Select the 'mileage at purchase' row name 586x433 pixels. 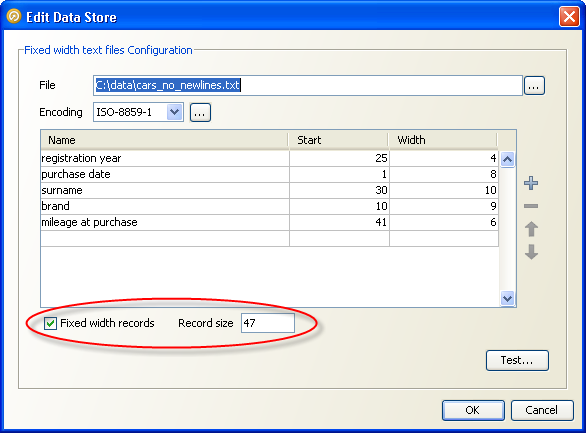click(165, 222)
